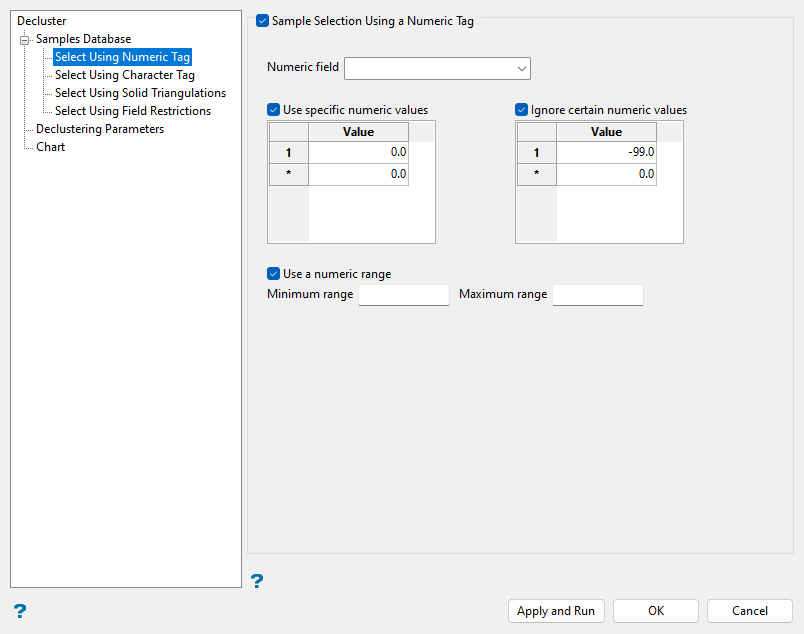Click the help question mark below the tree panel
This screenshot has width=804, height=634.
point(19,610)
